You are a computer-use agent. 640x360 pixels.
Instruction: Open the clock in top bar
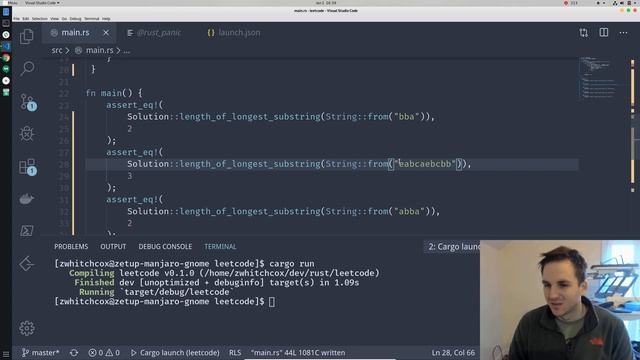tap(326, 3)
